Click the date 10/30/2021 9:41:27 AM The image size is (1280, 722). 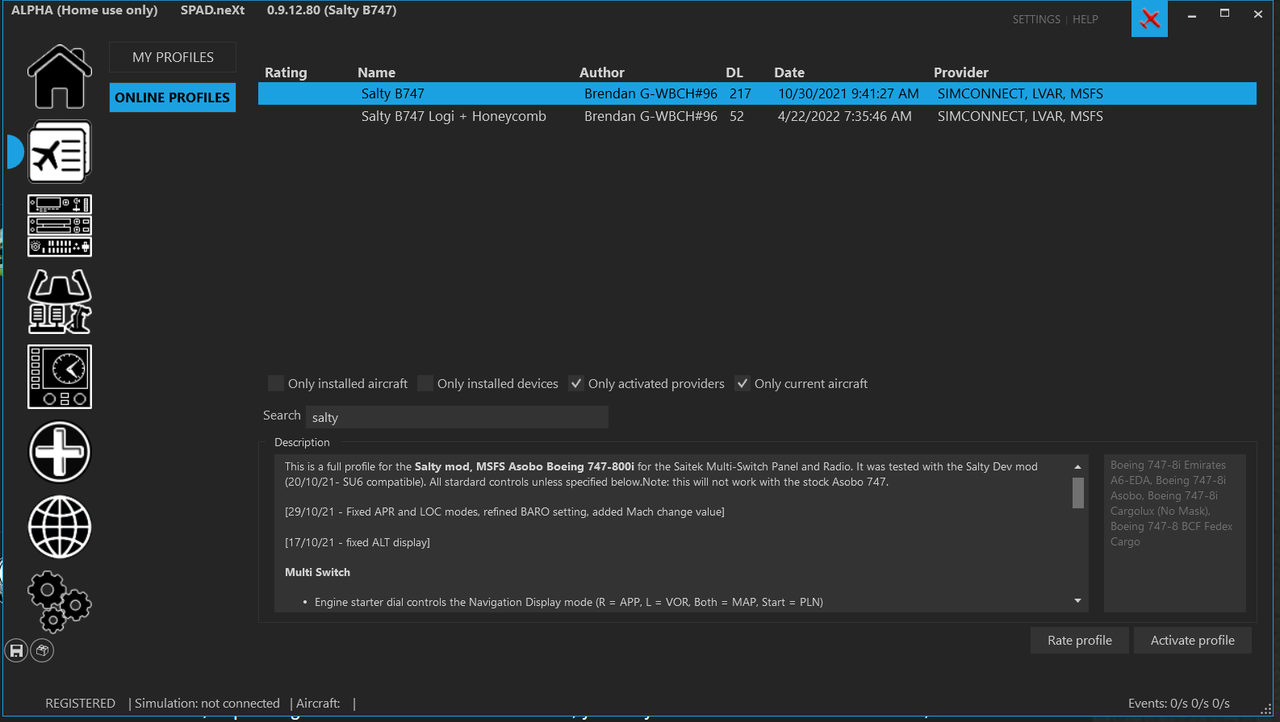pyautogui.click(x=848, y=93)
